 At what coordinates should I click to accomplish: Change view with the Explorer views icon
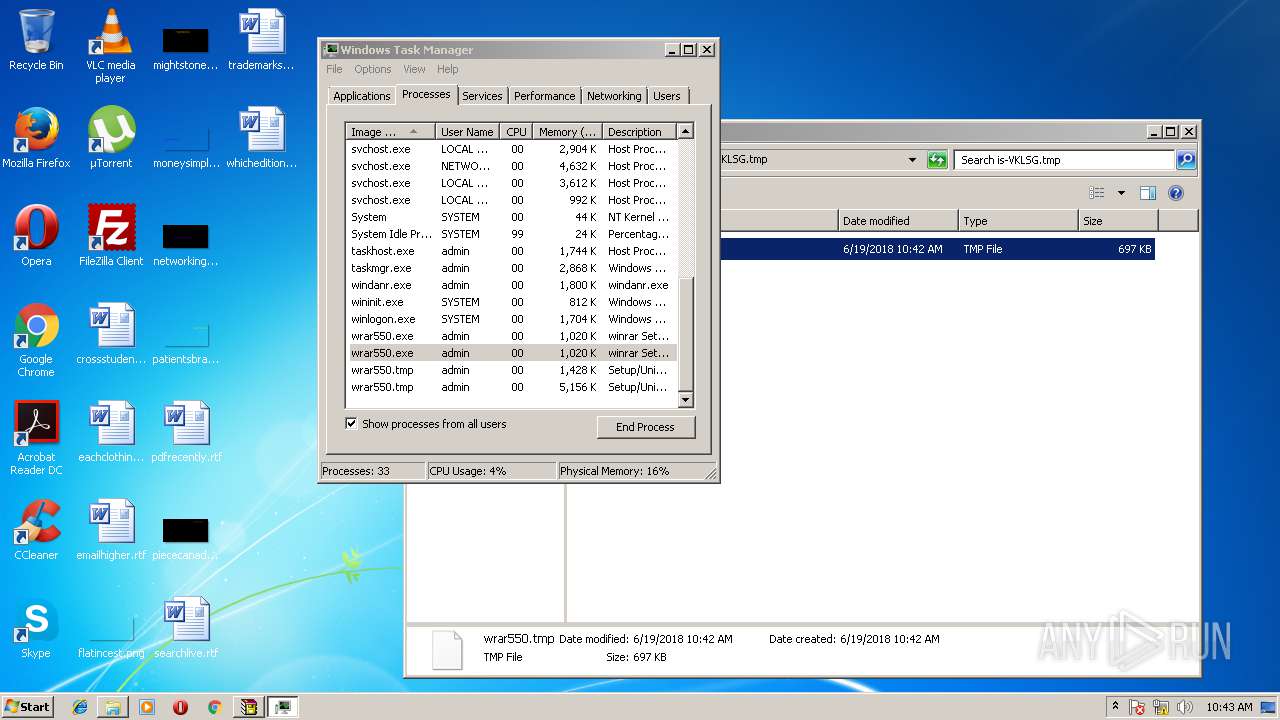[1097, 193]
